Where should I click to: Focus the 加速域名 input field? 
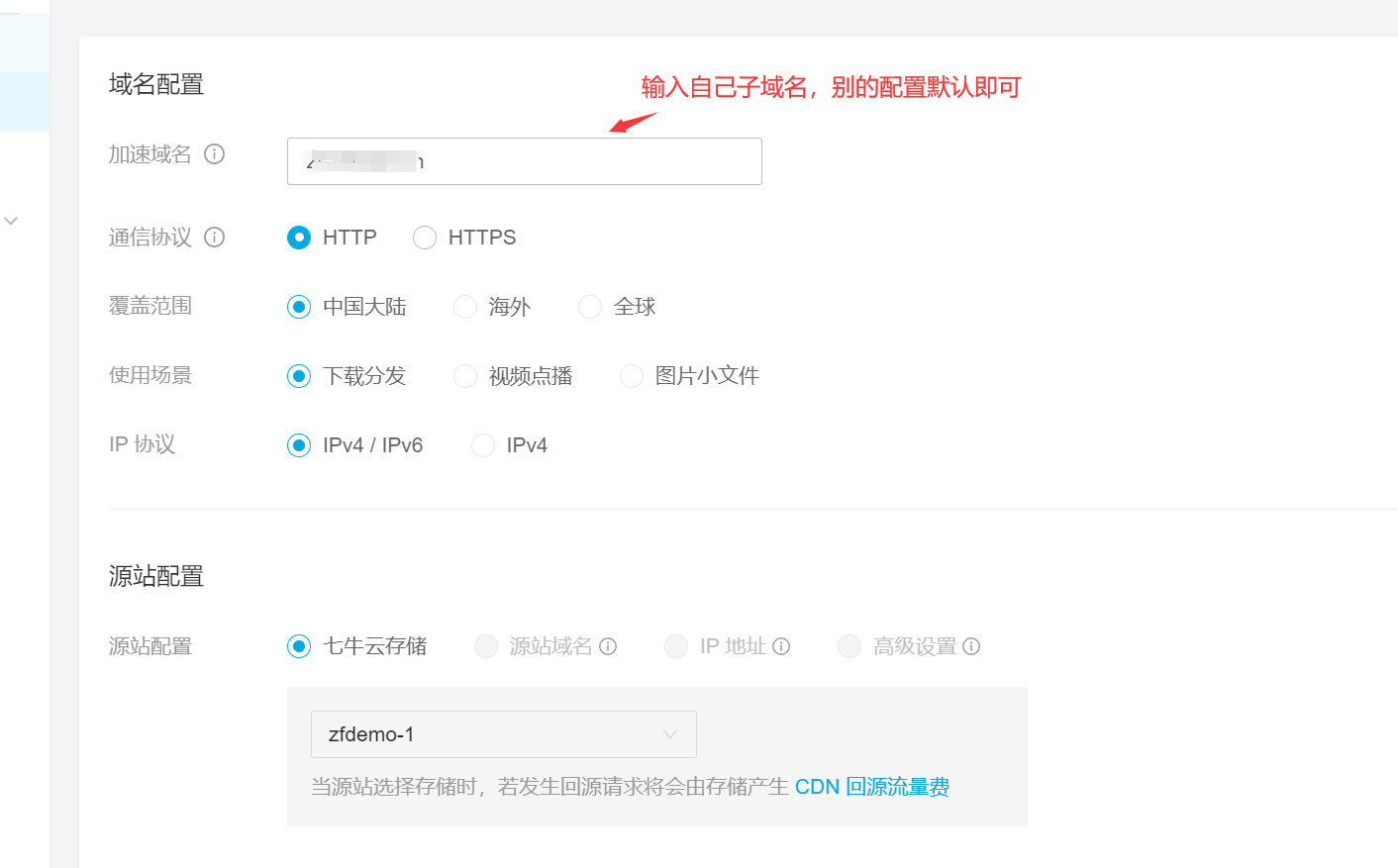[x=525, y=161]
